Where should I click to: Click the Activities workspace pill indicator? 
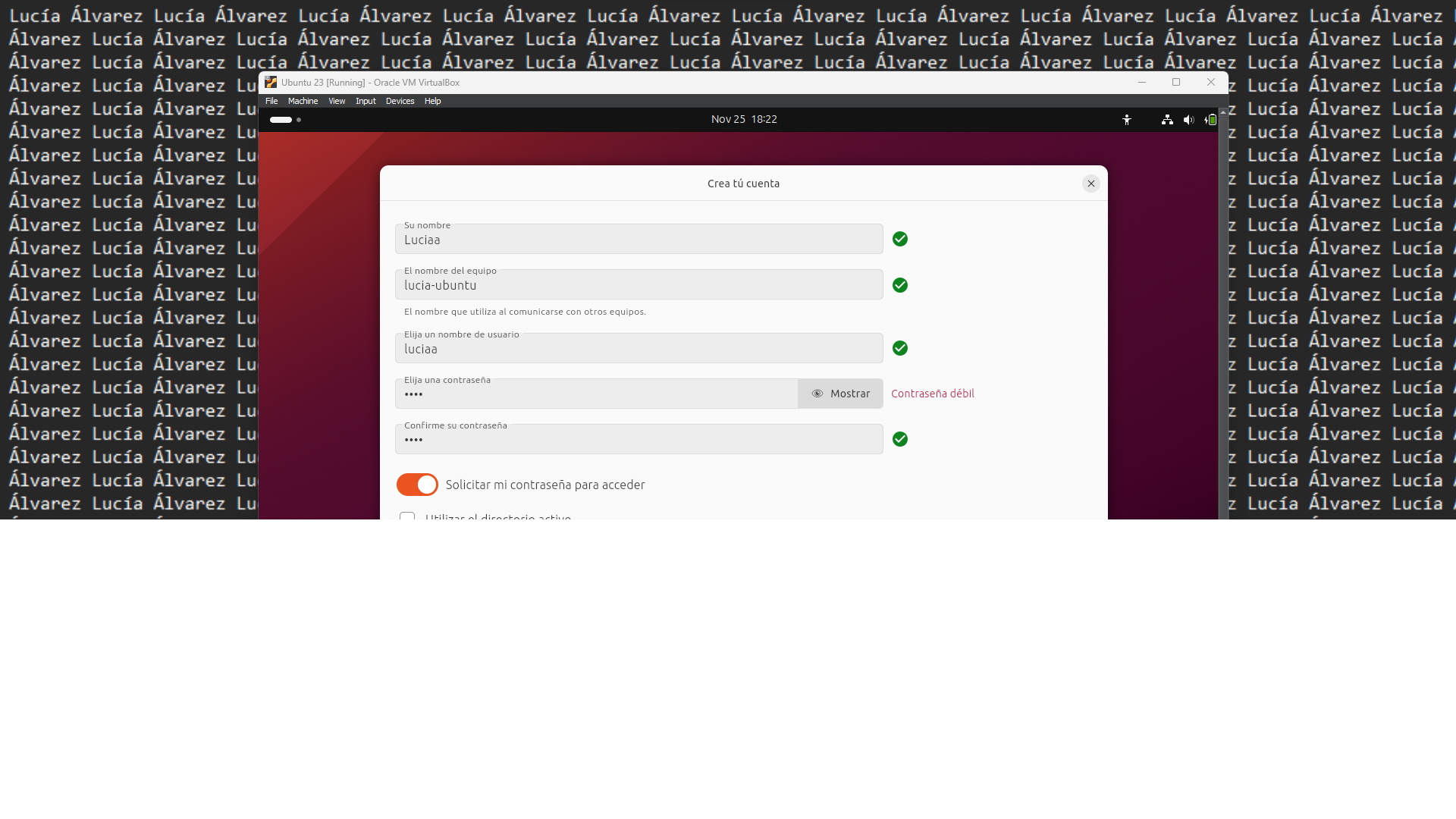click(281, 120)
